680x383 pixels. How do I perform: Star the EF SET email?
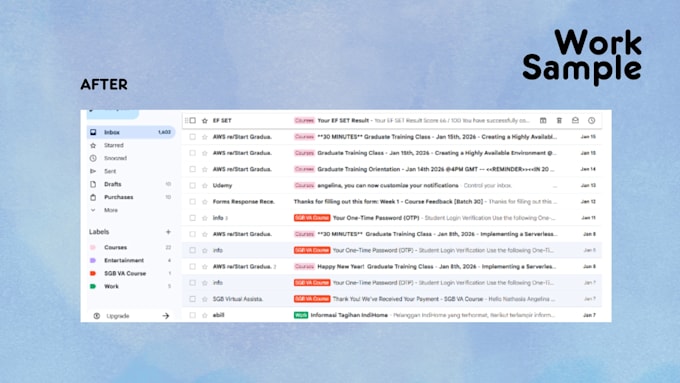[205, 121]
